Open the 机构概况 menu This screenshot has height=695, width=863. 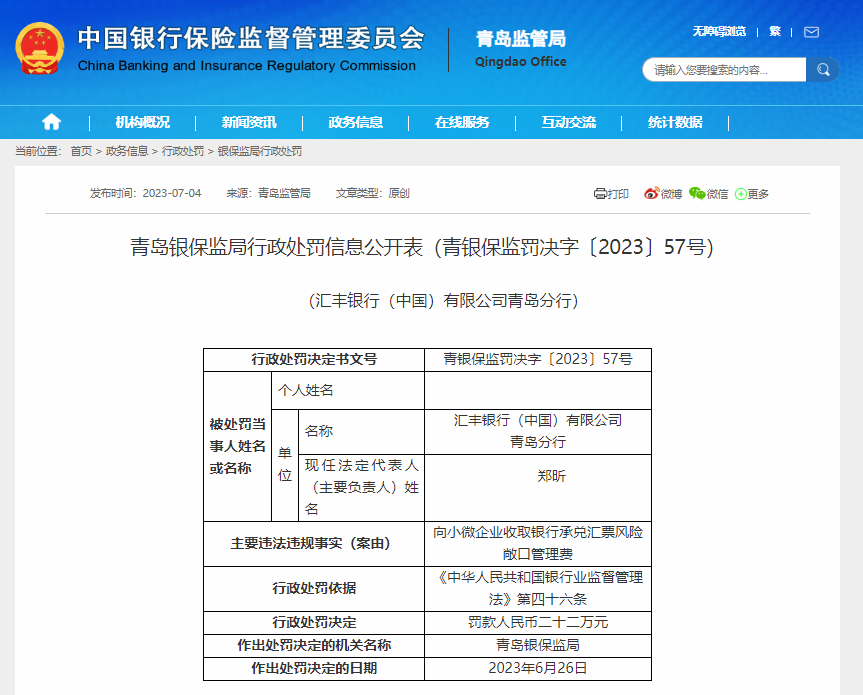(143, 122)
